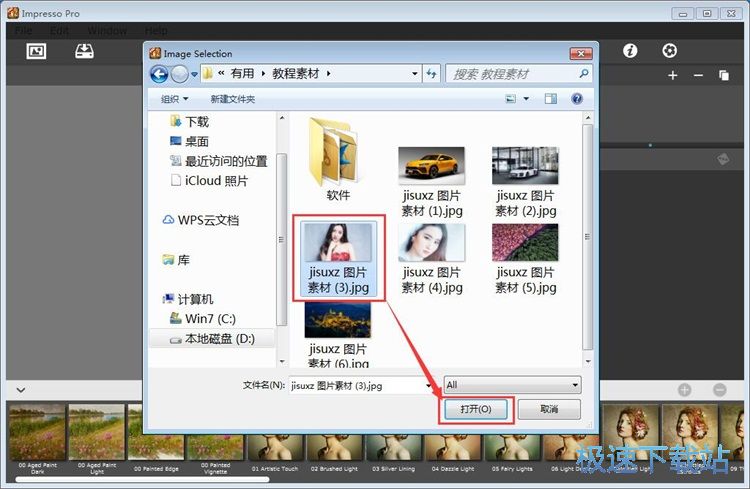Toggle the preview pane icon

(551, 99)
